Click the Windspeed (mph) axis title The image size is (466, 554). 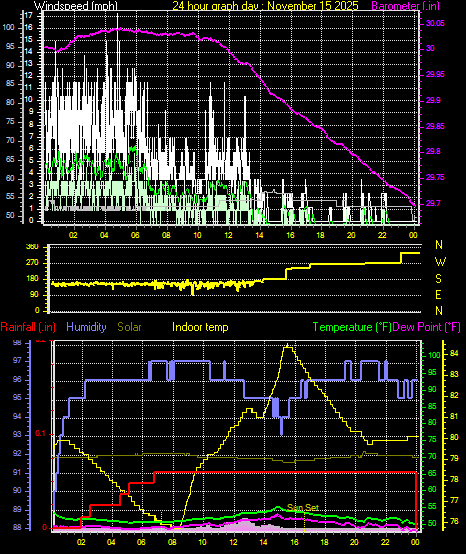point(76,6)
